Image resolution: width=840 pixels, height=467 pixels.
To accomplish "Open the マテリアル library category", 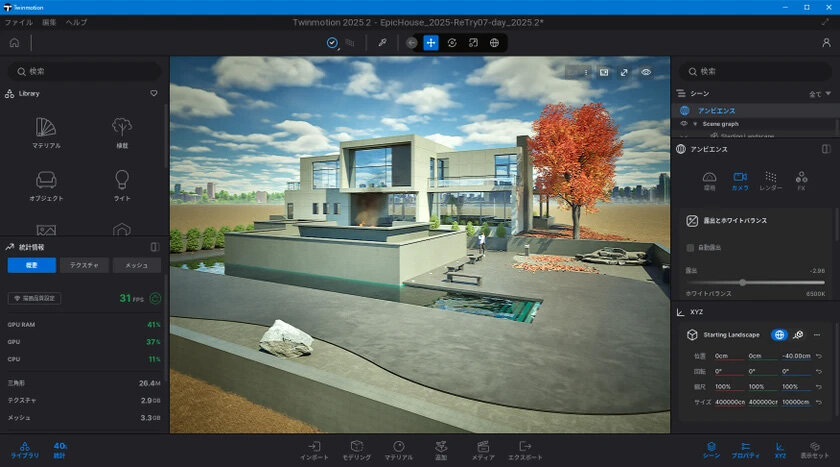I will click(x=46, y=132).
